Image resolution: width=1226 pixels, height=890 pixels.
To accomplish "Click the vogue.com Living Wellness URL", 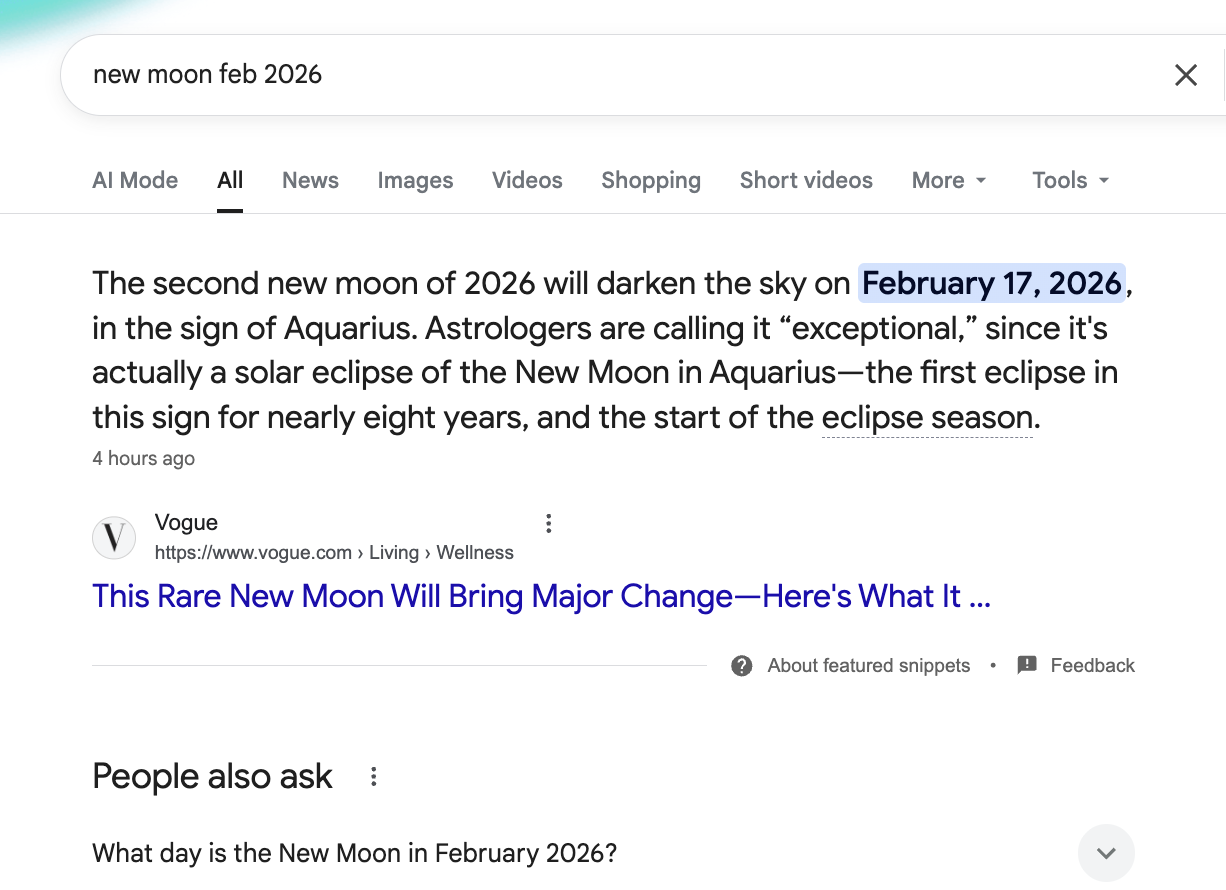I will click(334, 553).
